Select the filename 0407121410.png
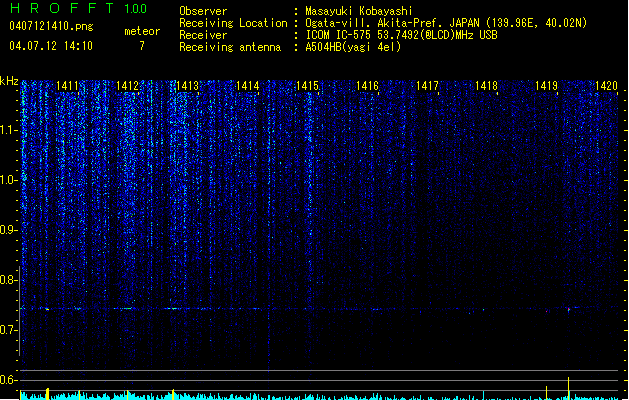Screen dimensions: 629x400 click(x=51, y=26)
